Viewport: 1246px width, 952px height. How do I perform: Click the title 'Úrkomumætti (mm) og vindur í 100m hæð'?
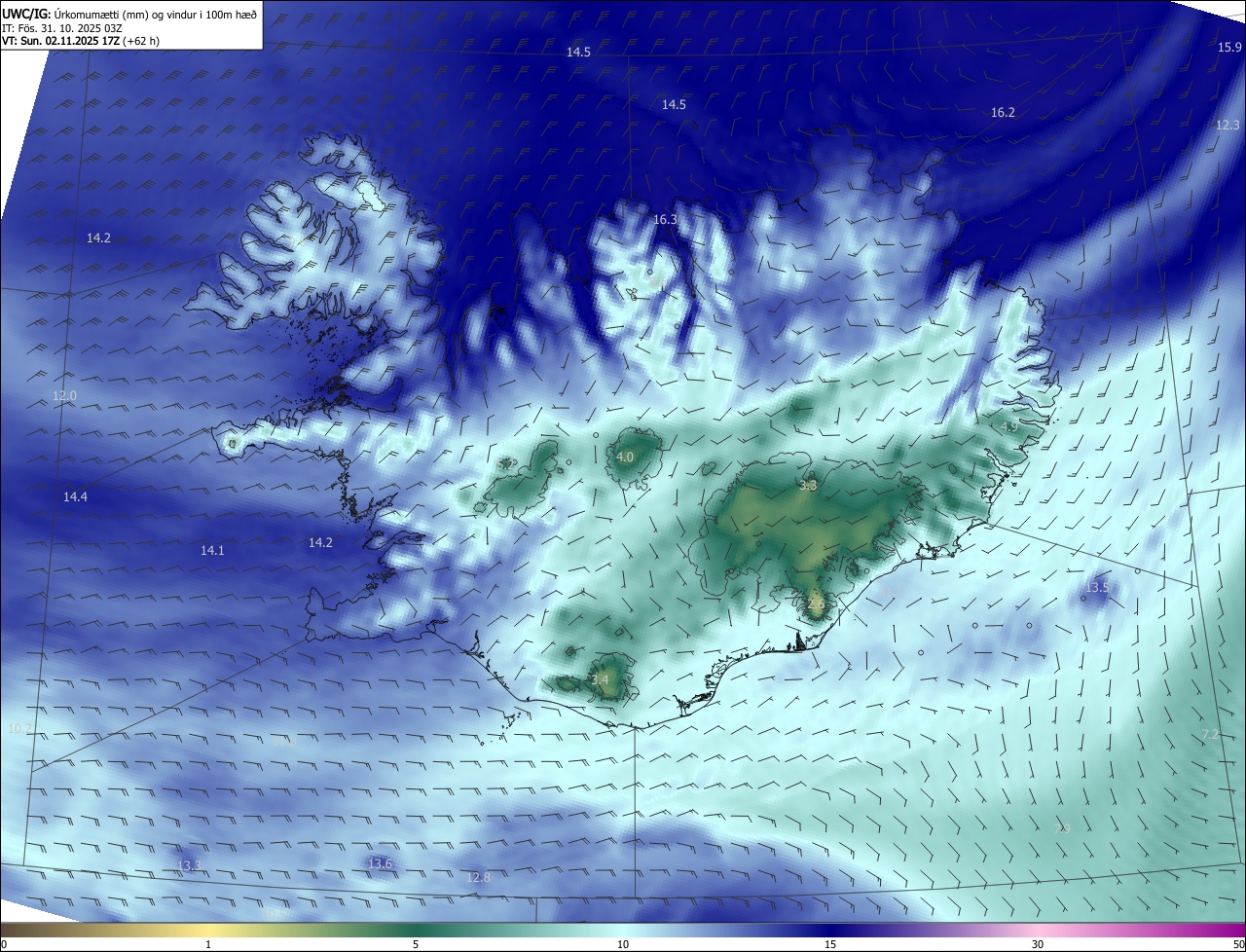(156, 15)
